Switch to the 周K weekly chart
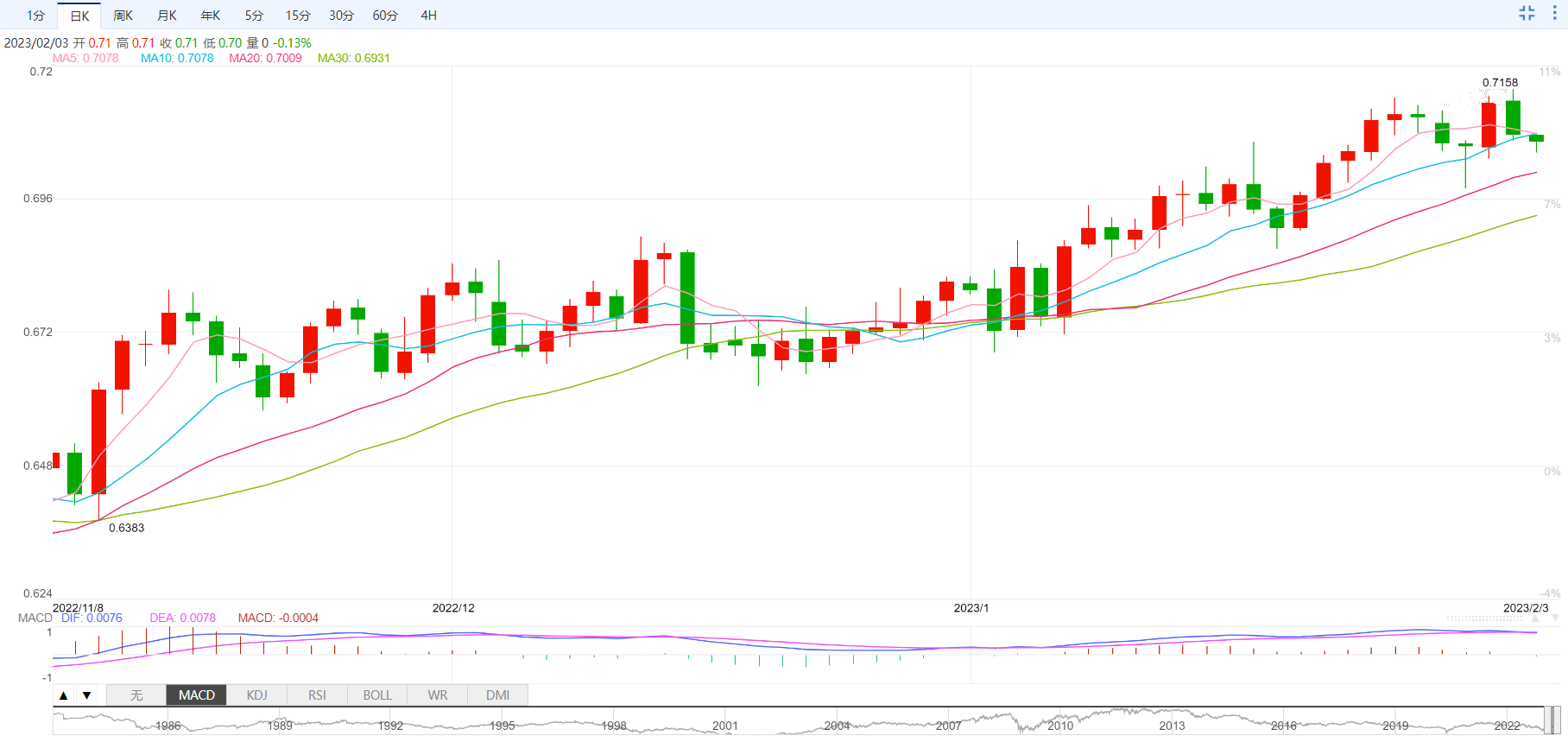 123,16
